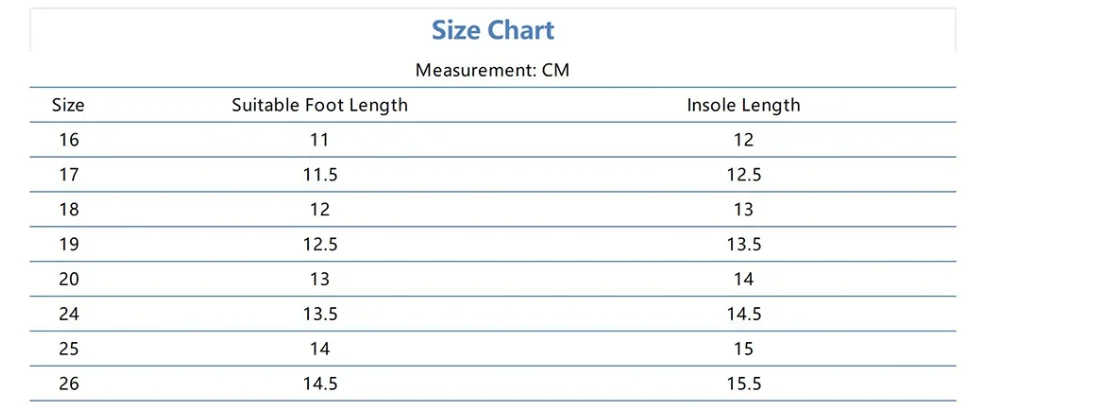1104x406 pixels.
Task: Click foot length 13.5 for size 24
Action: coord(320,314)
